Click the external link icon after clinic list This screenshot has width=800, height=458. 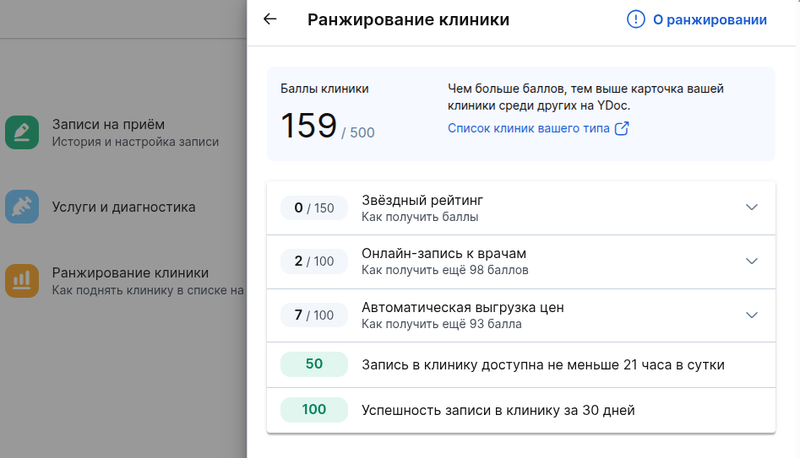tap(622, 129)
